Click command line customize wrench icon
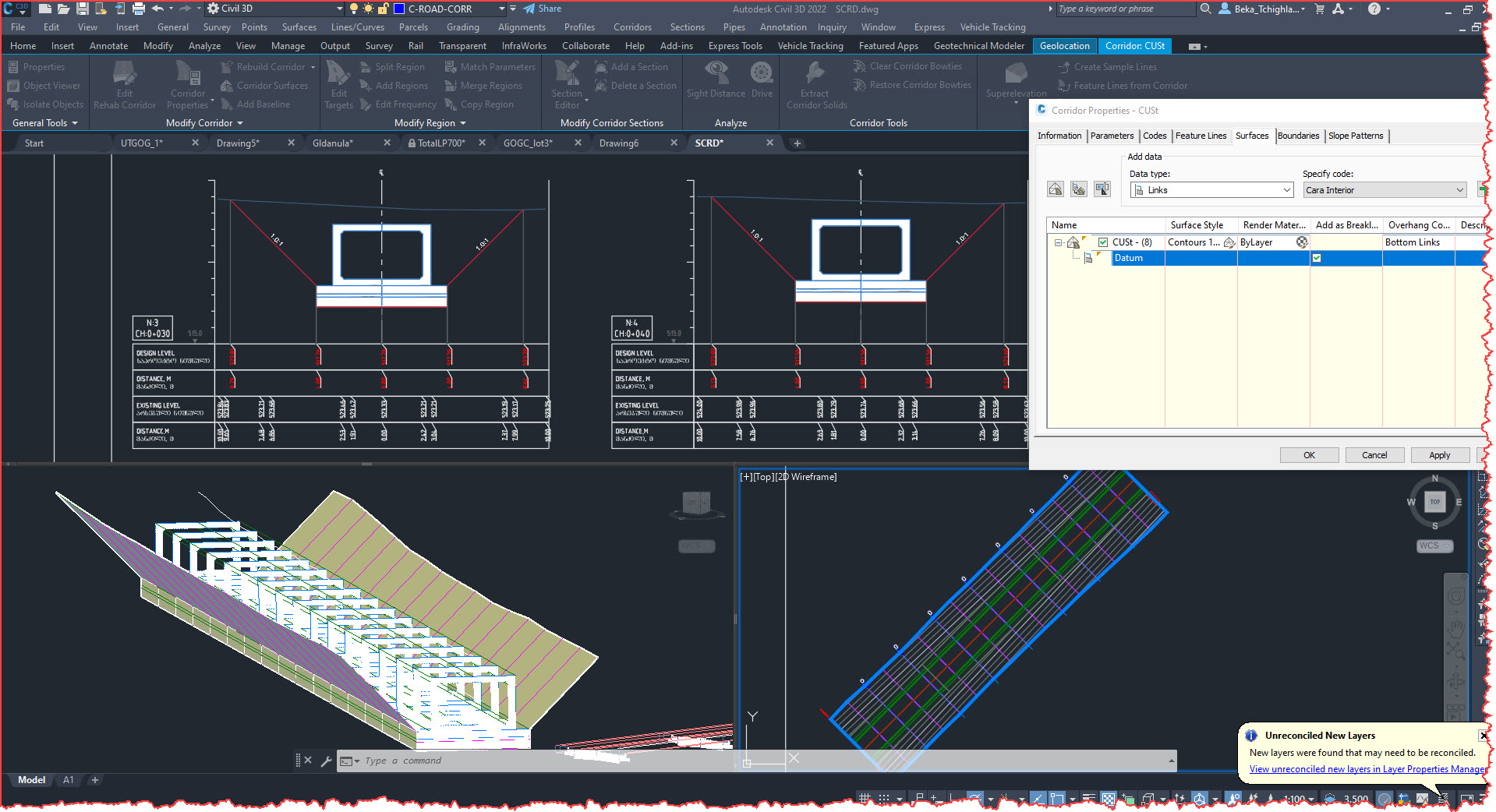Viewport: 1496px width, 812px height. coord(326,761)
